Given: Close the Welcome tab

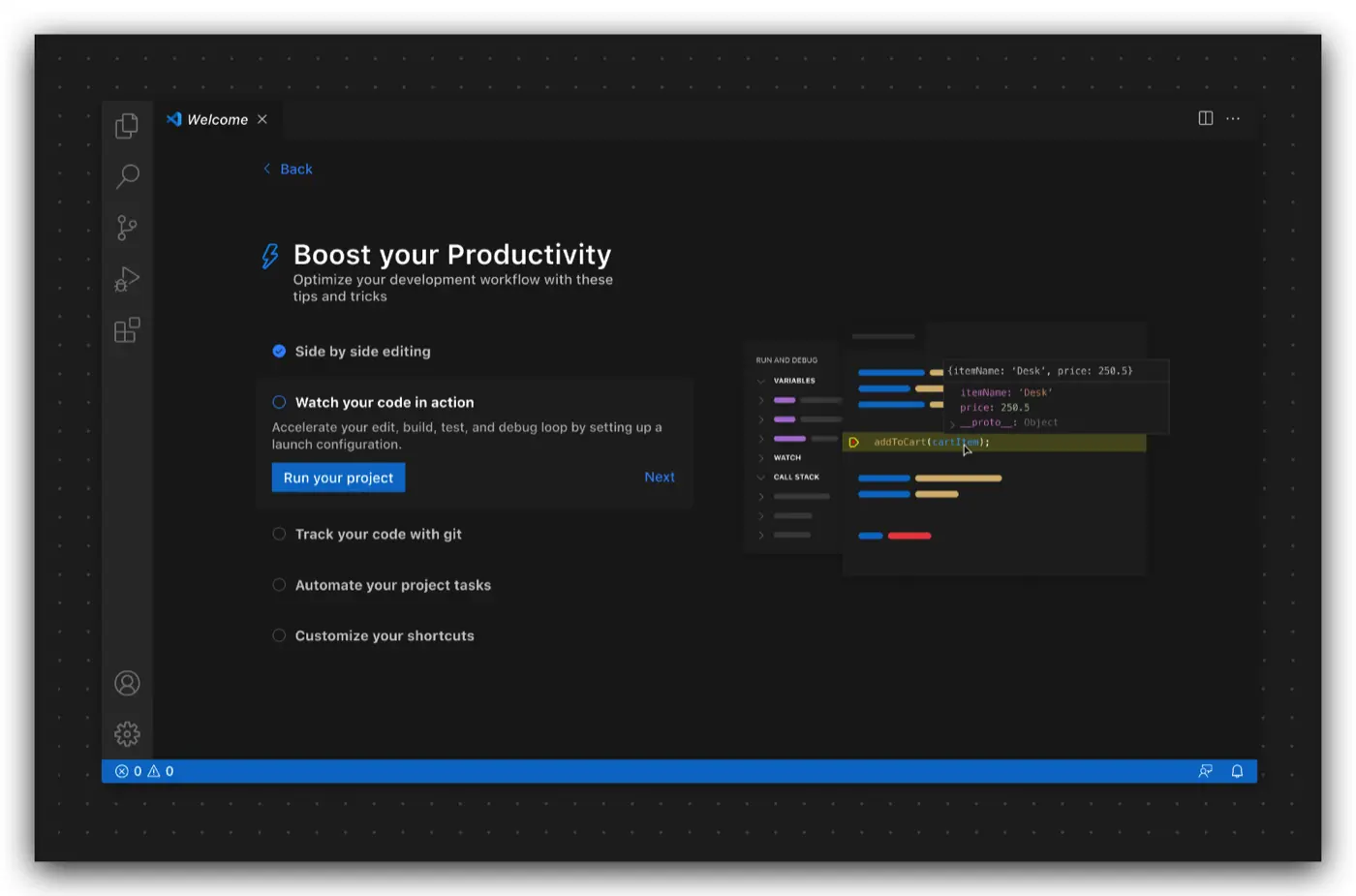Looking at the screenshot, I should coord(262,119).
